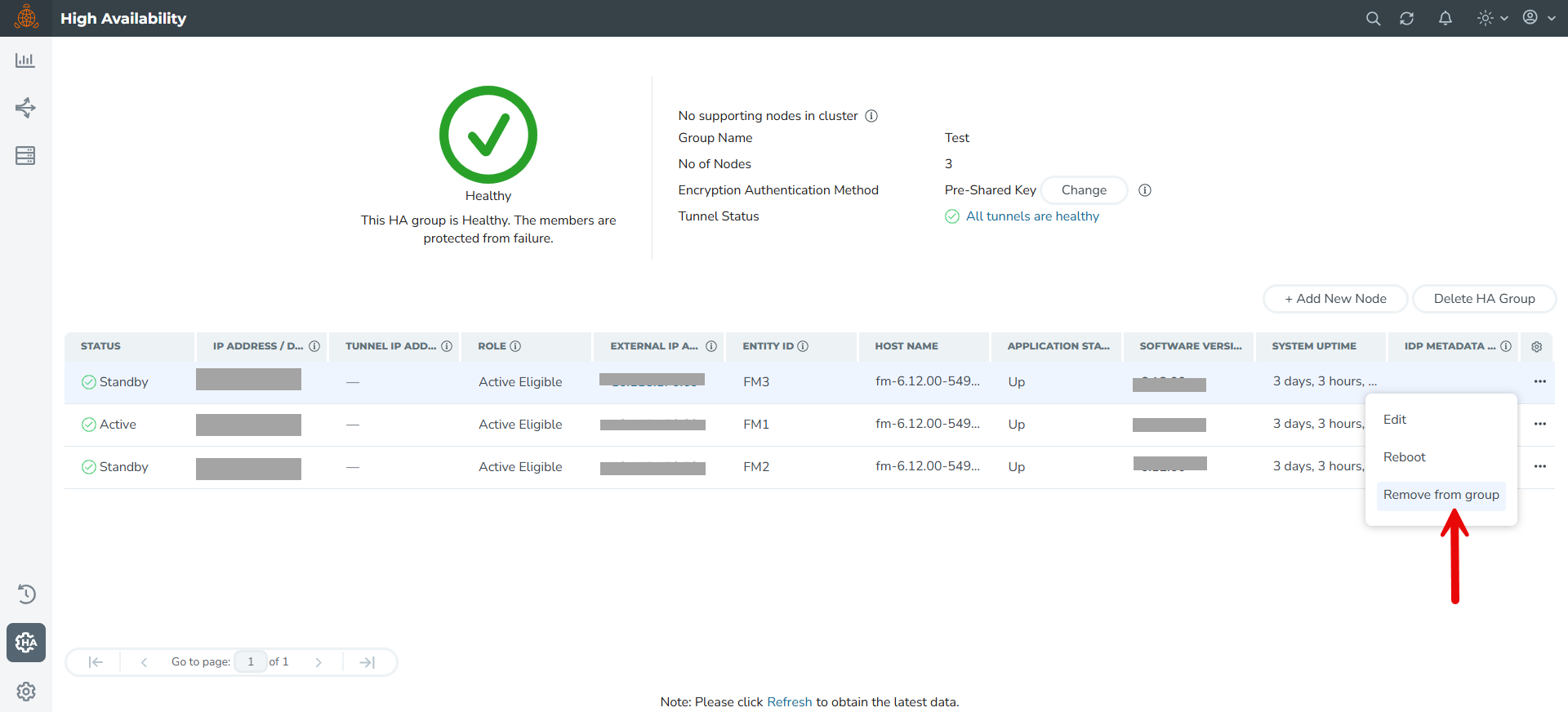
Task: Open table column settings gear
Action: pos(1536,347)
